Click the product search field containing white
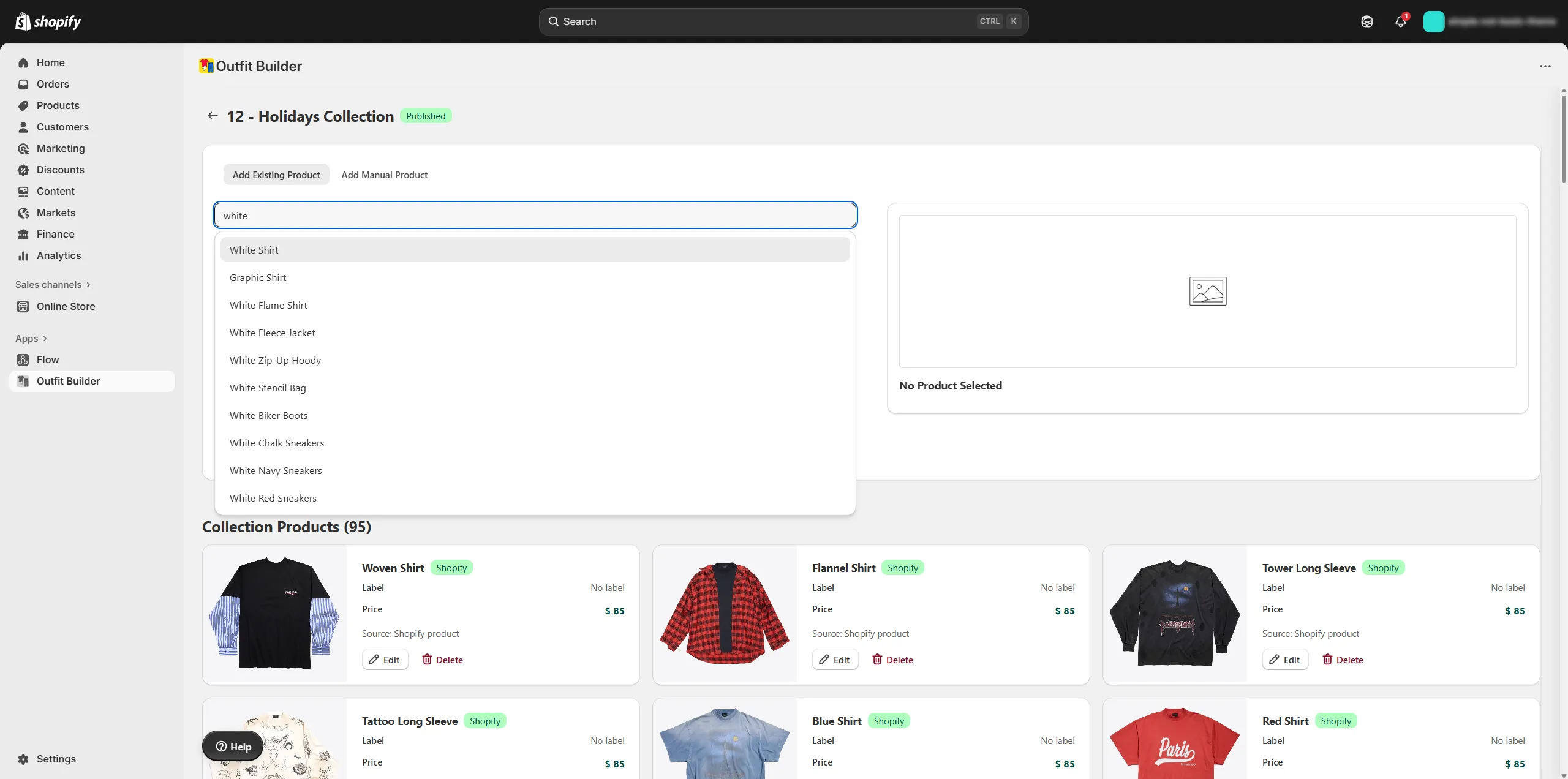Screen dimensions: 1568x779 535,216
